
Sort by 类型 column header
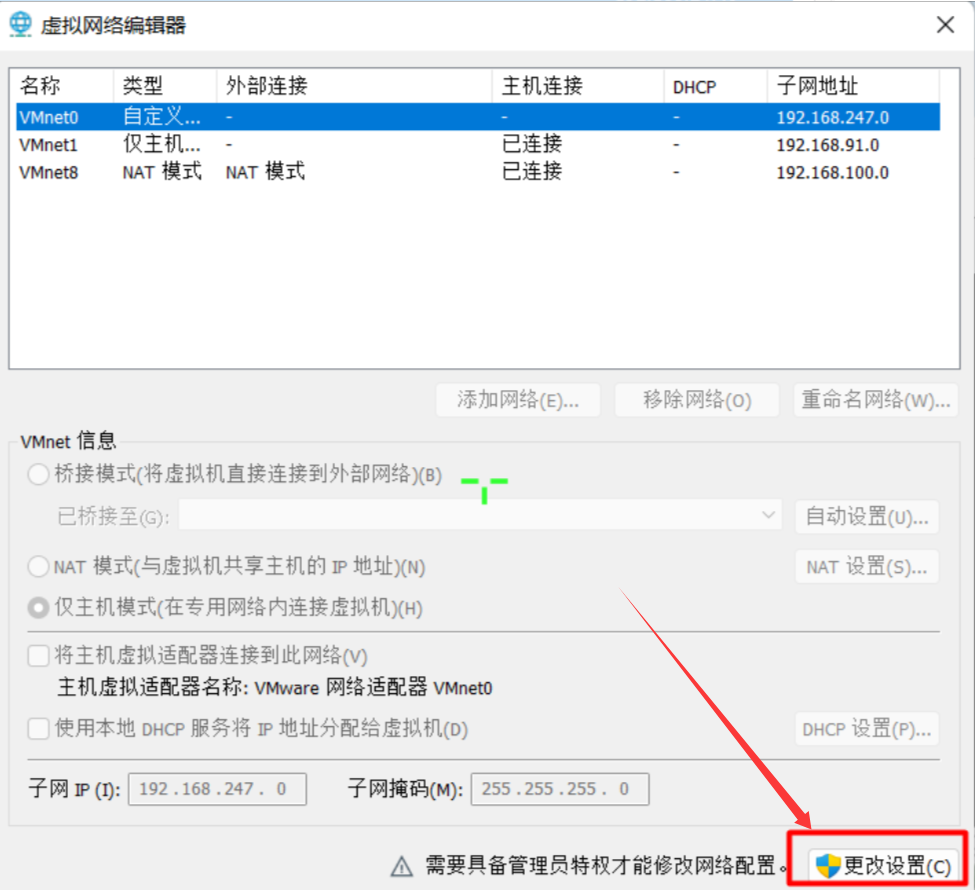point(165,86)
